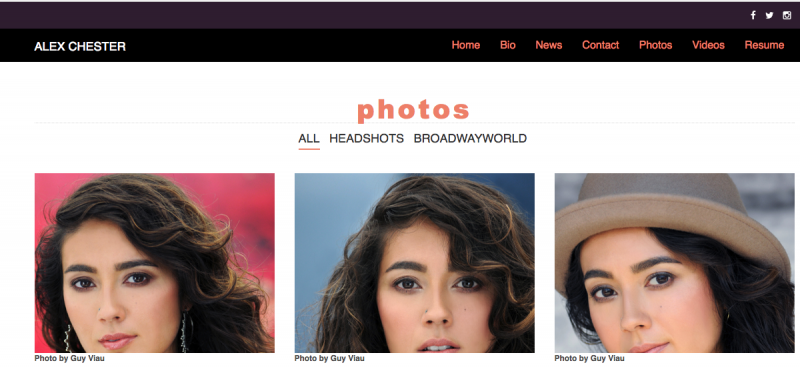
Task: Click the "photos" page heading
Action: [x=413, y=110]
